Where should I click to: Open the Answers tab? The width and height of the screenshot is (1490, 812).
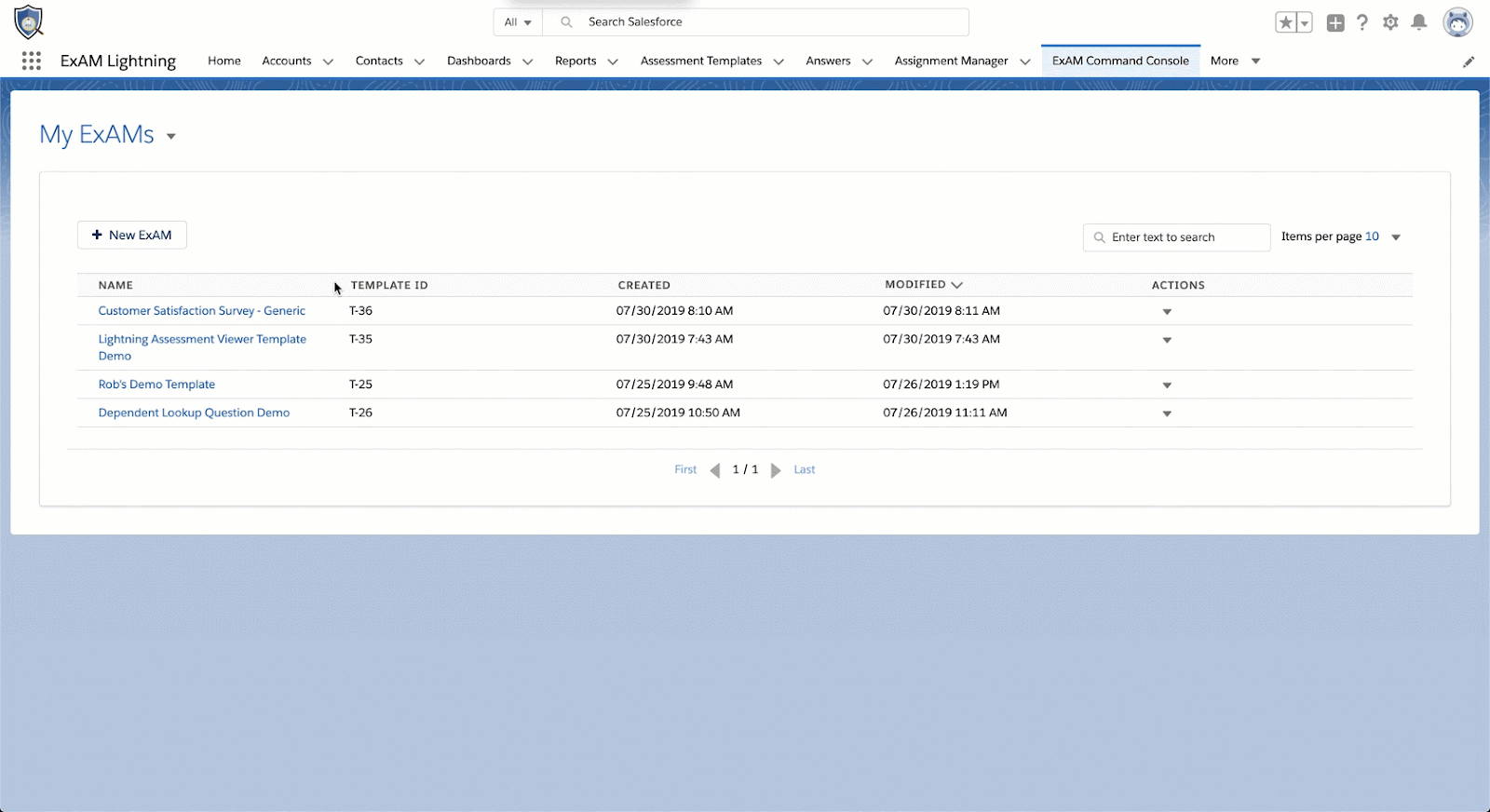828,61
